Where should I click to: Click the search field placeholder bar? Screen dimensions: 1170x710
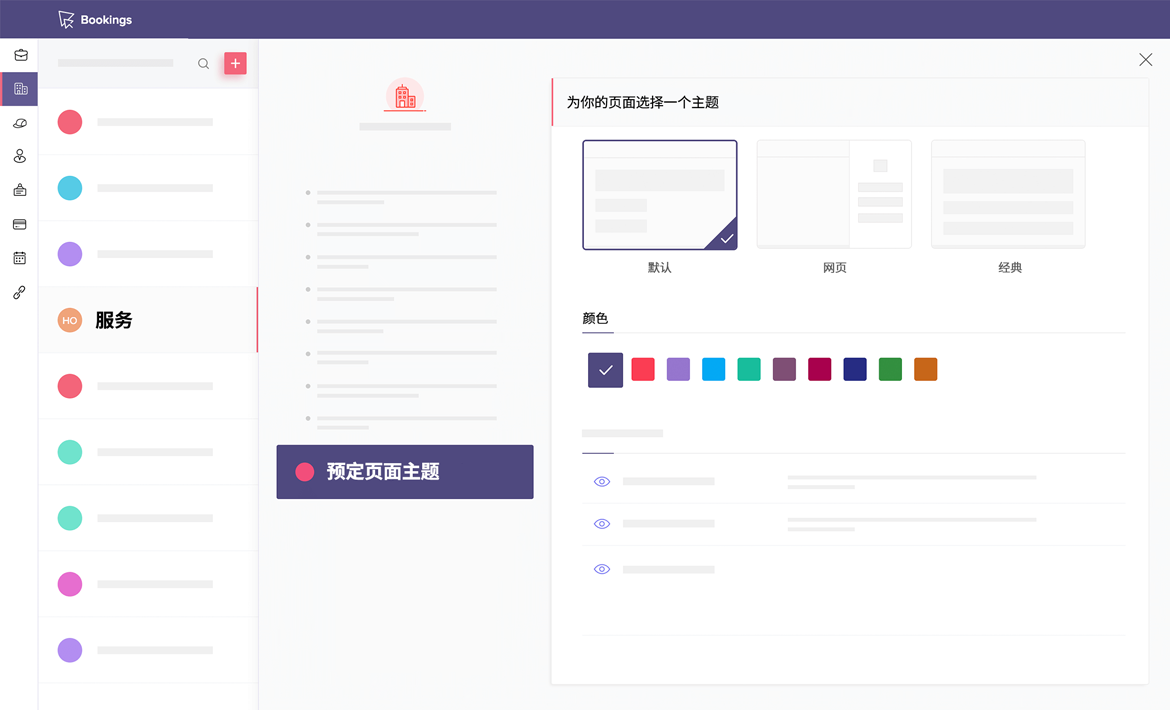point(116,63)
